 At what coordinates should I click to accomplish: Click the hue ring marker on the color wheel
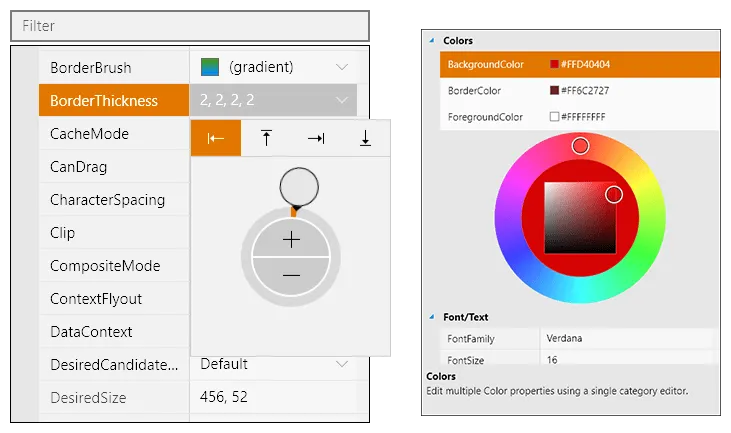click(580, 146)
